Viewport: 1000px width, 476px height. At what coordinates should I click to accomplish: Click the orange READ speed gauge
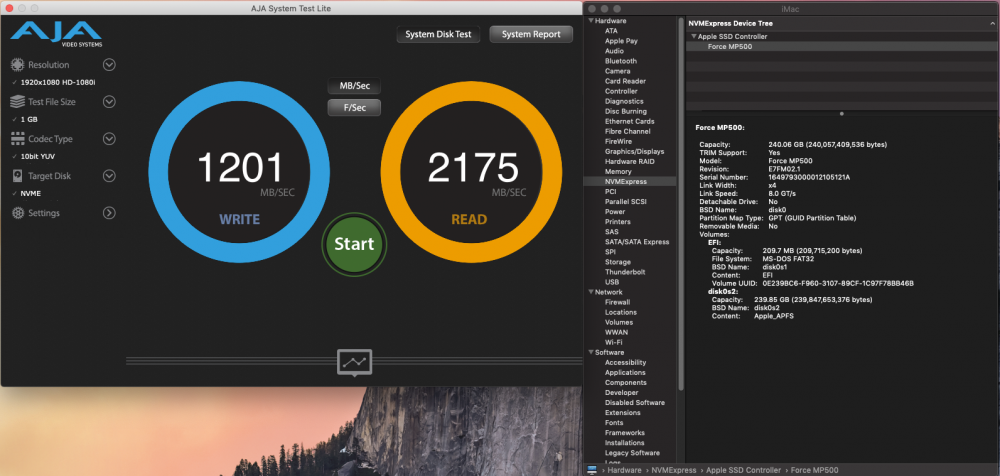pos(471,172)
